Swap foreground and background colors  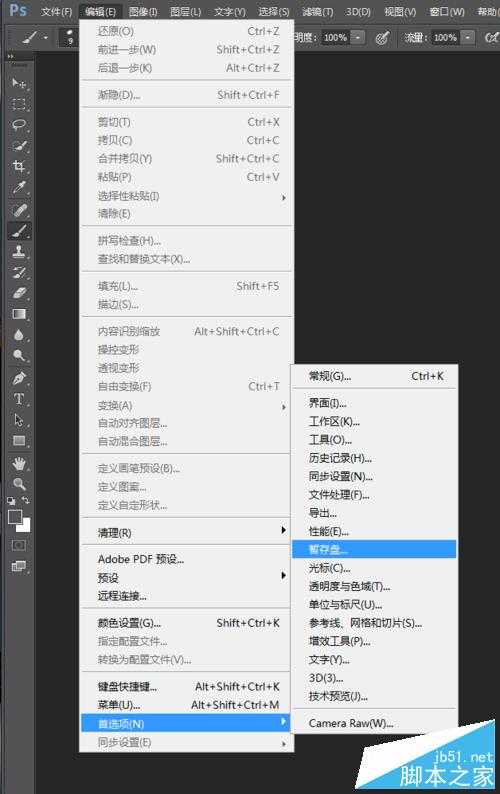[25, 500]
